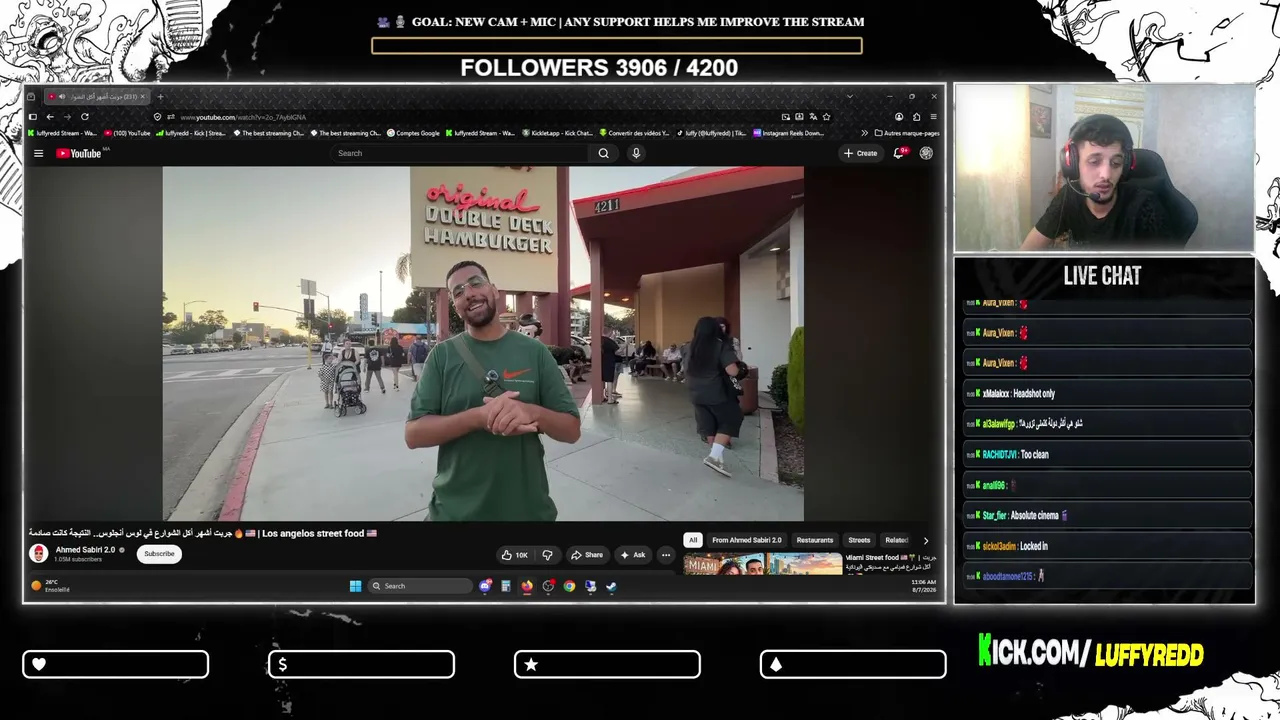Mute the YouTube tab audio icon
Screen dimensions: 1280x720
pos(61,97)
